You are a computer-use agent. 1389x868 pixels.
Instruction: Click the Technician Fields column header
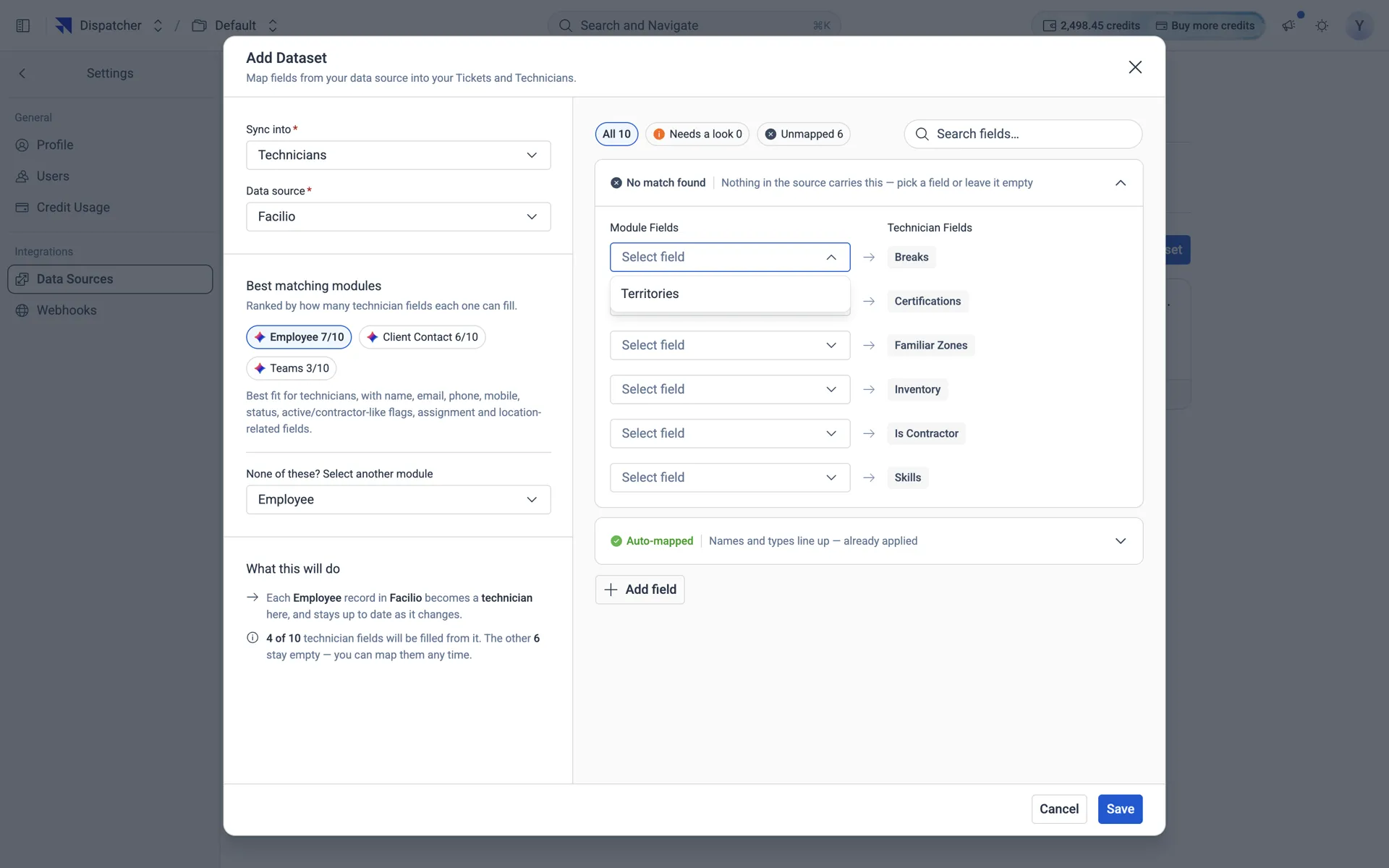tap(930, 228)
